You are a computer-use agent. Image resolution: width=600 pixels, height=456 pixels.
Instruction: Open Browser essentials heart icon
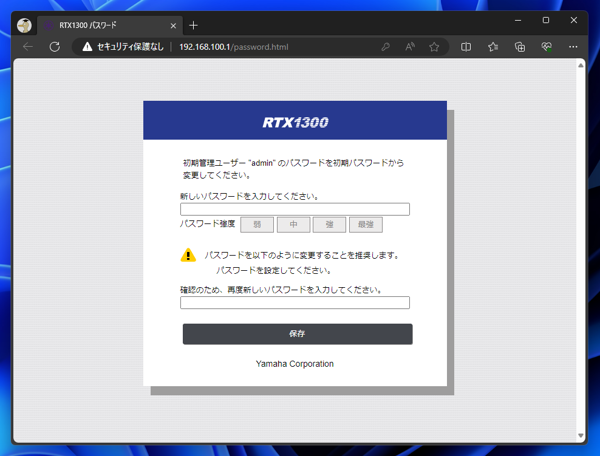546,47
